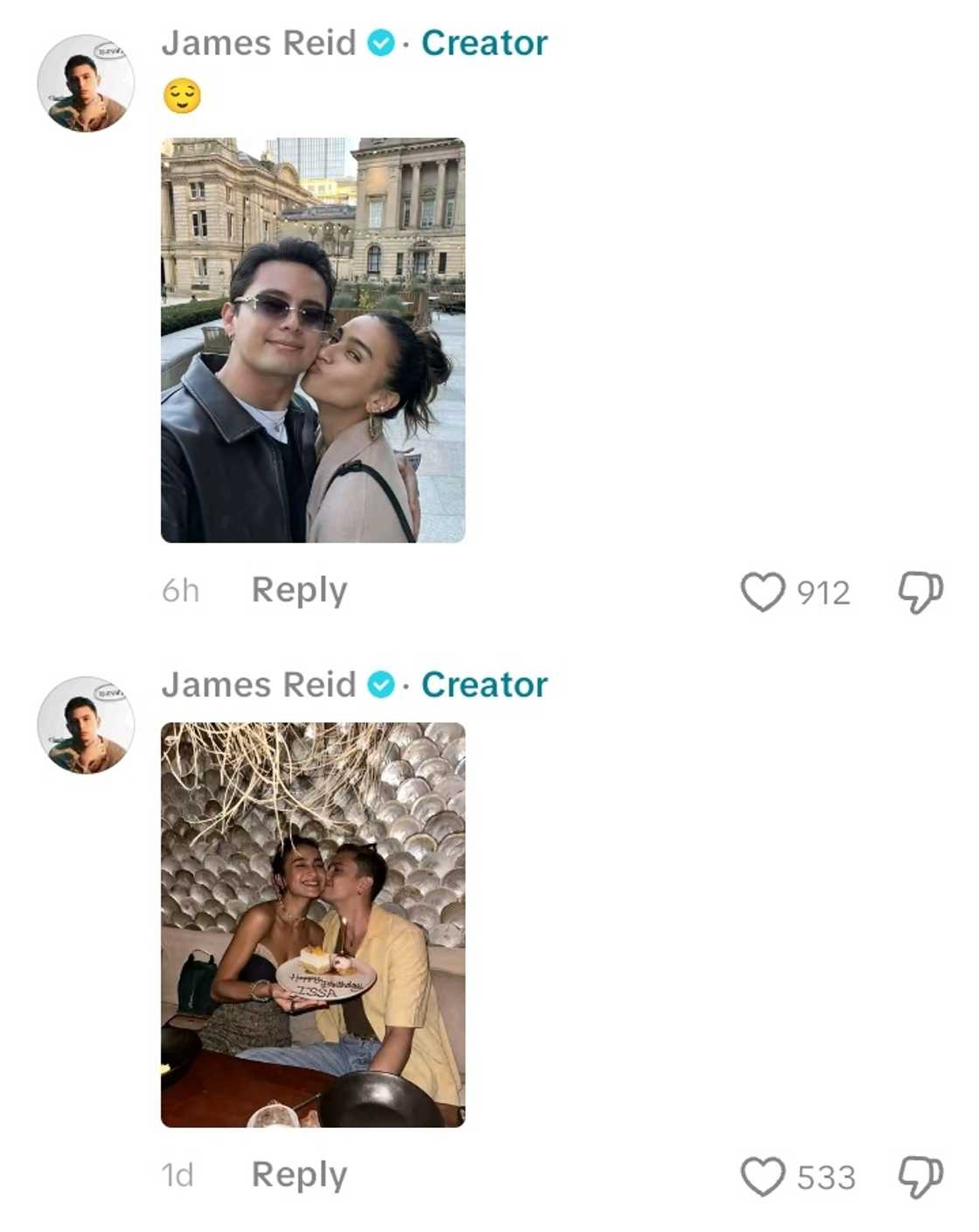Like the second comment with heart icon
Screen dimensions: 979x1232
click(x=763, y=1176)
